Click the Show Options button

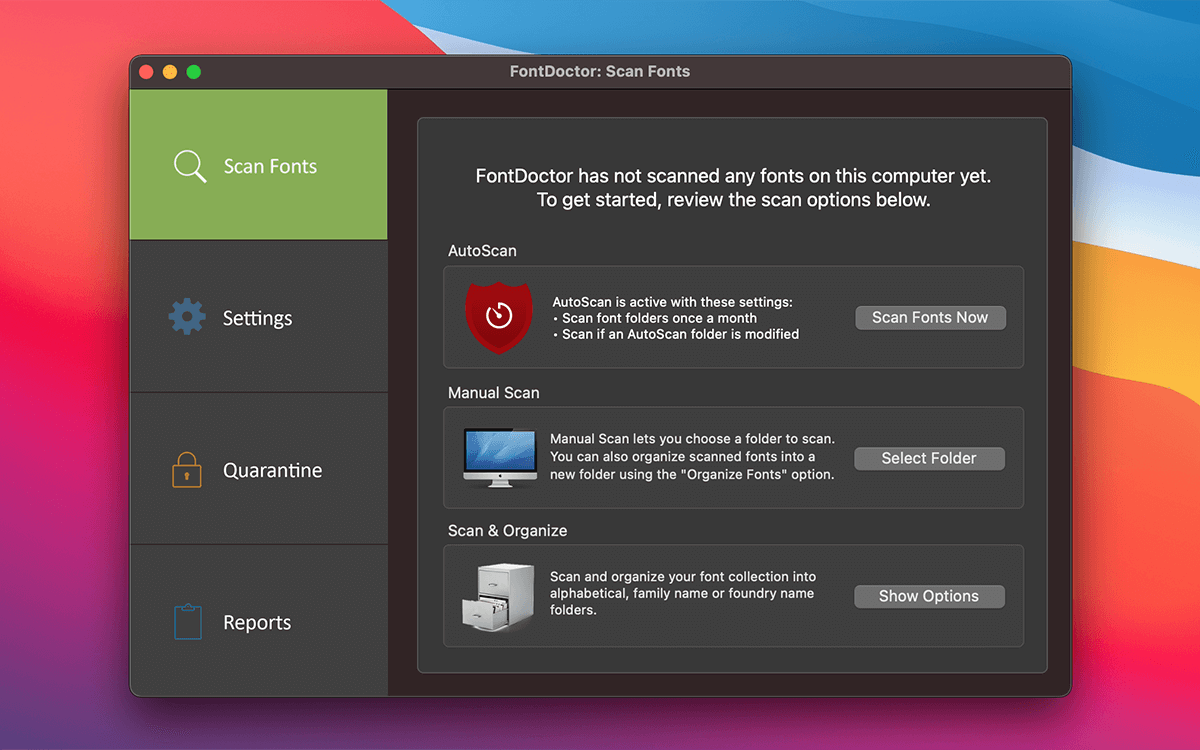click(x=929, y=596)
